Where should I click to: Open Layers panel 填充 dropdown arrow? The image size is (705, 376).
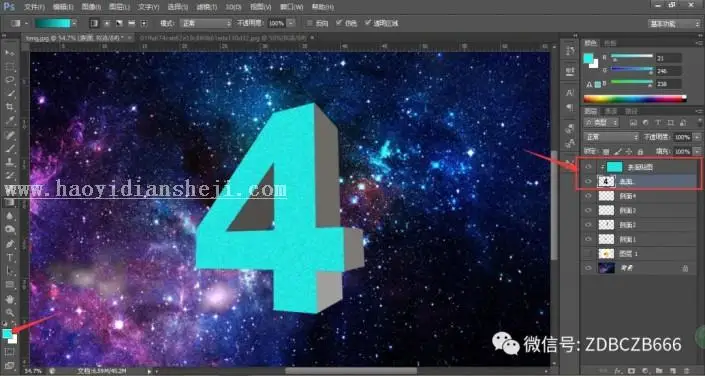697,152
